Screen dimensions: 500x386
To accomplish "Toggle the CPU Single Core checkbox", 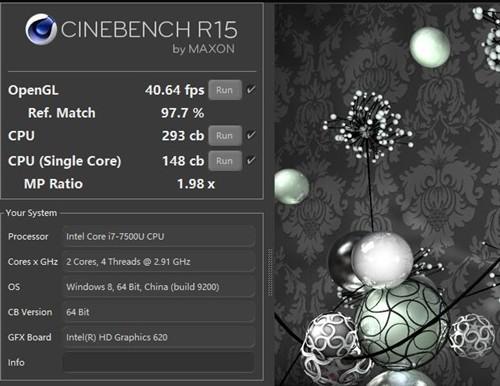I will [251, 161].
